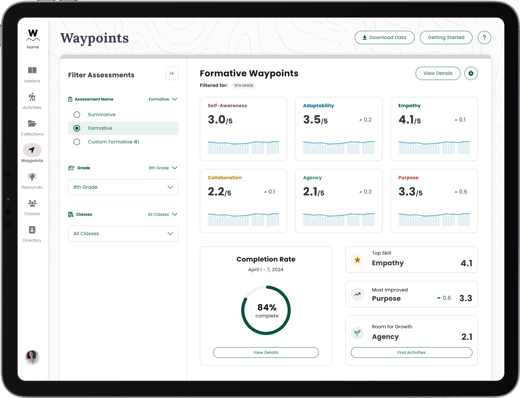
Task: Select the Formative radio option
Action: point(77,128)
